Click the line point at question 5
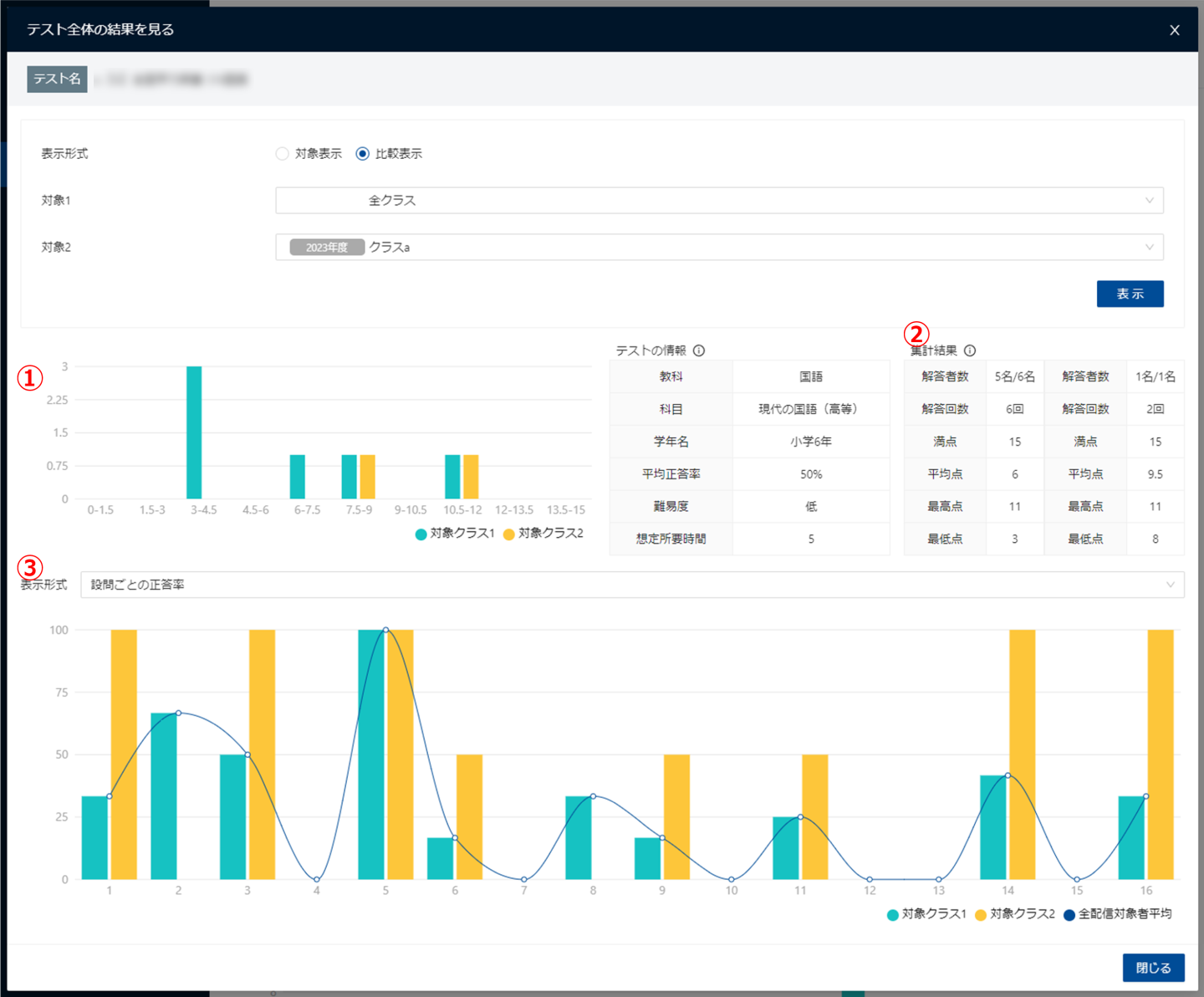The width and height of the screenshot is (1204, 997). point(385,630)
